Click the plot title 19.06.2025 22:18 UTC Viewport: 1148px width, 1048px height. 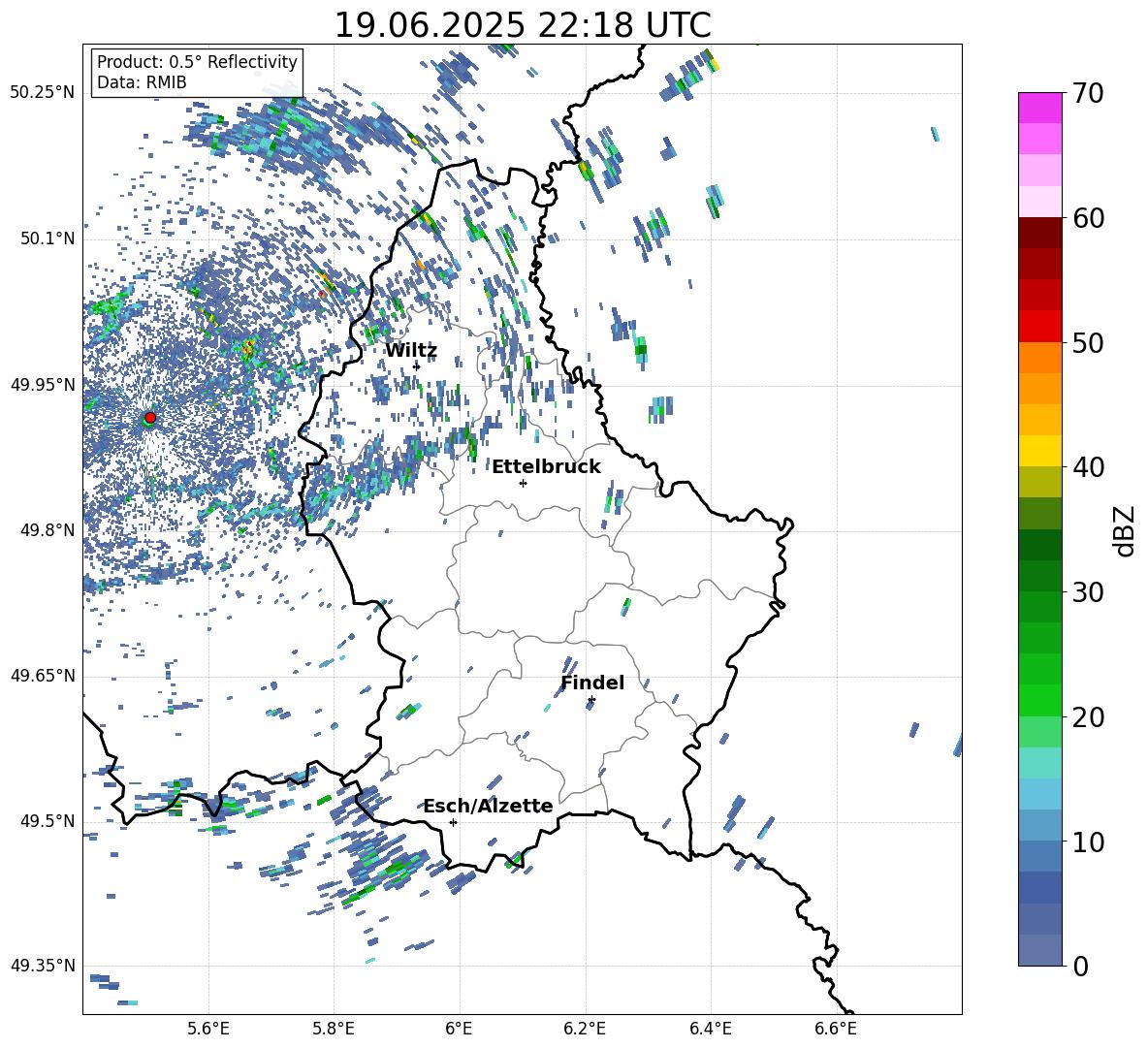point(523,25)
